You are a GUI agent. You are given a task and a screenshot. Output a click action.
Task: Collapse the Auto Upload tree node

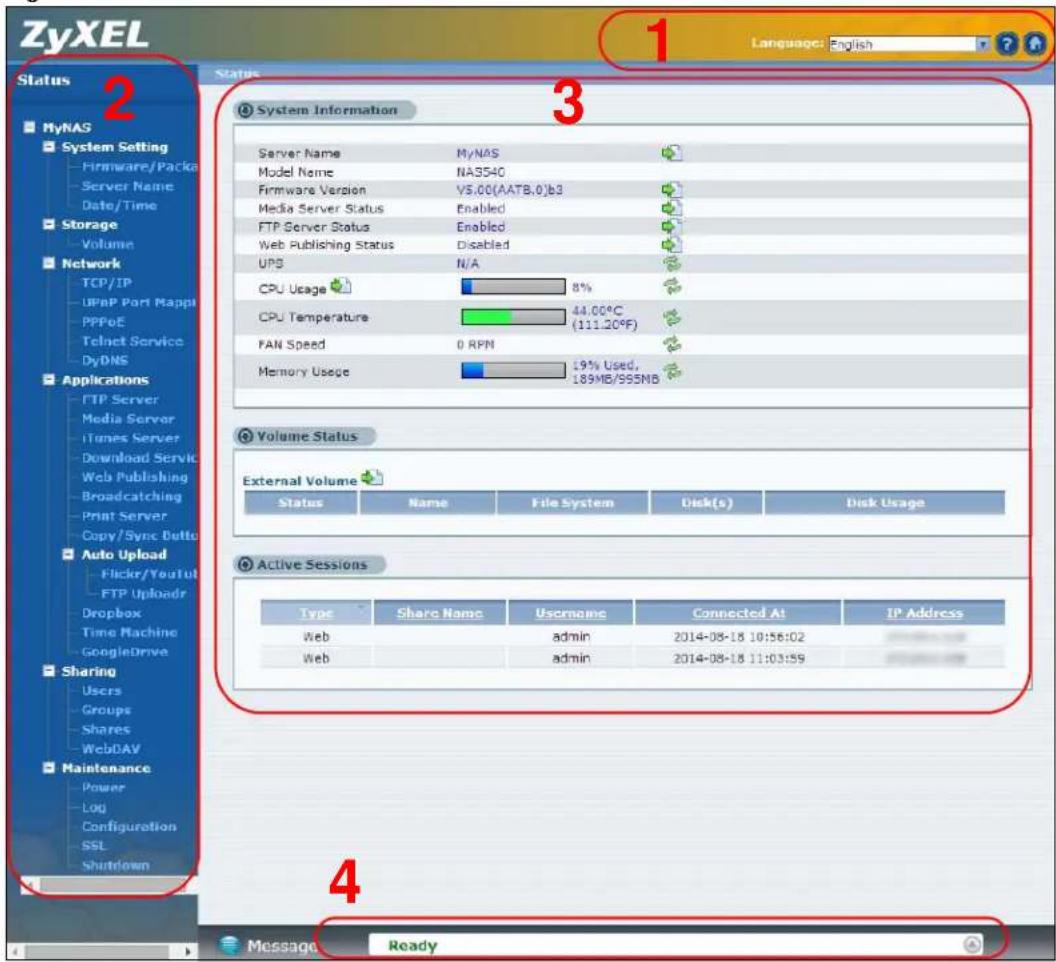click(x=68, y=554)
